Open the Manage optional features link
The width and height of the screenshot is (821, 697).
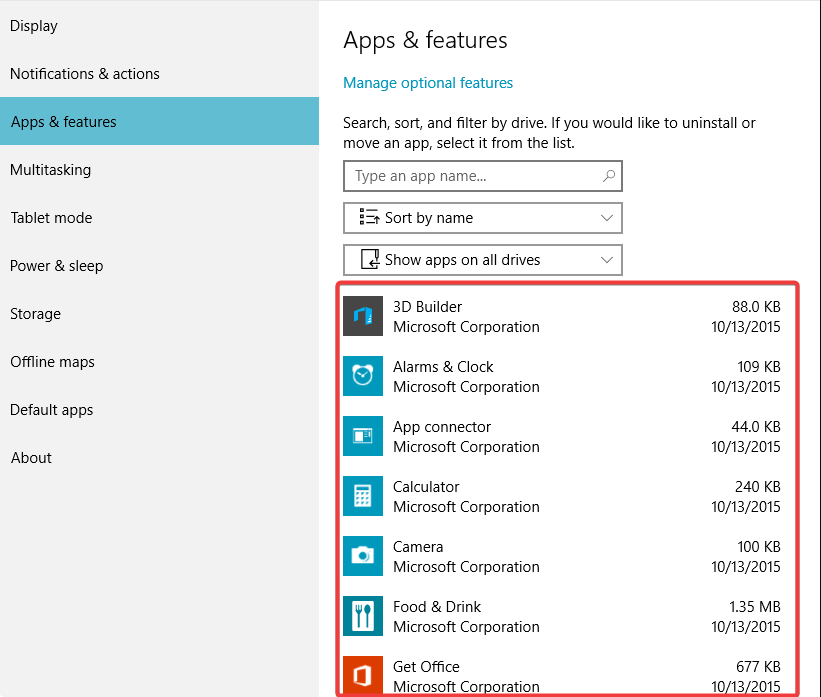(x=428, y=83)
